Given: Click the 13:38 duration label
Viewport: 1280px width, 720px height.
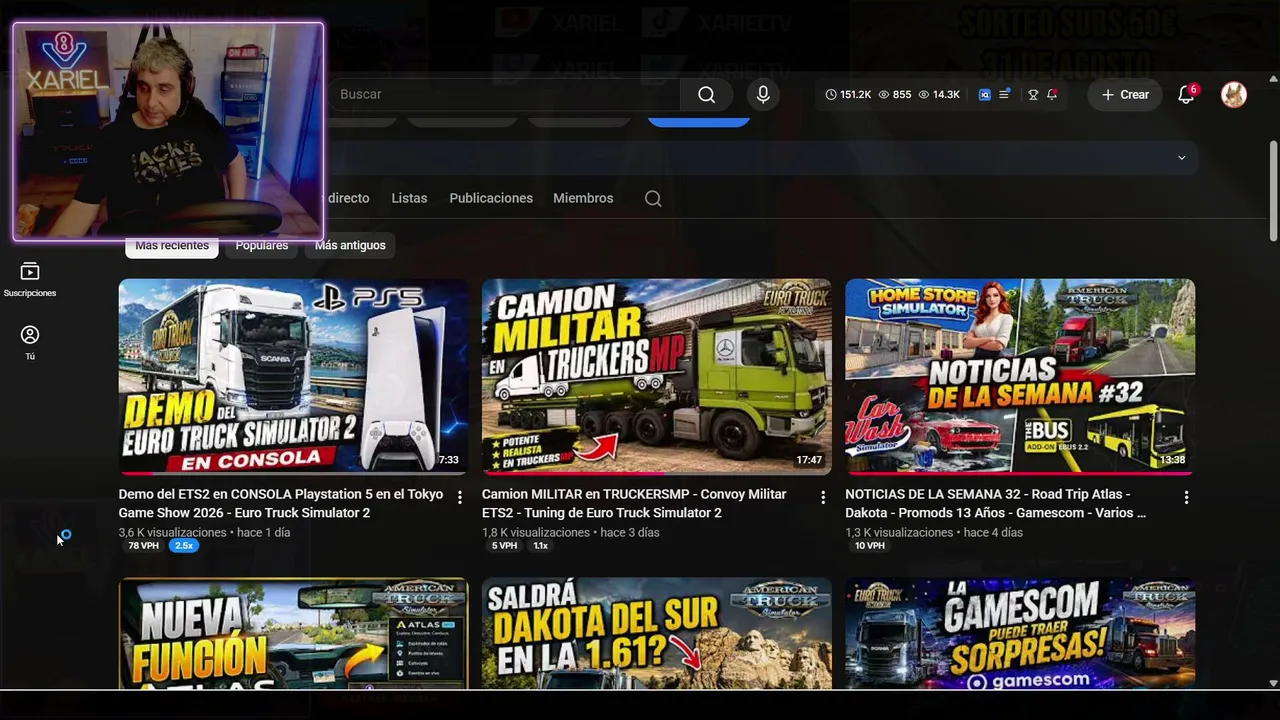Looking at the screenshot, I should (x=1173, y=461).
